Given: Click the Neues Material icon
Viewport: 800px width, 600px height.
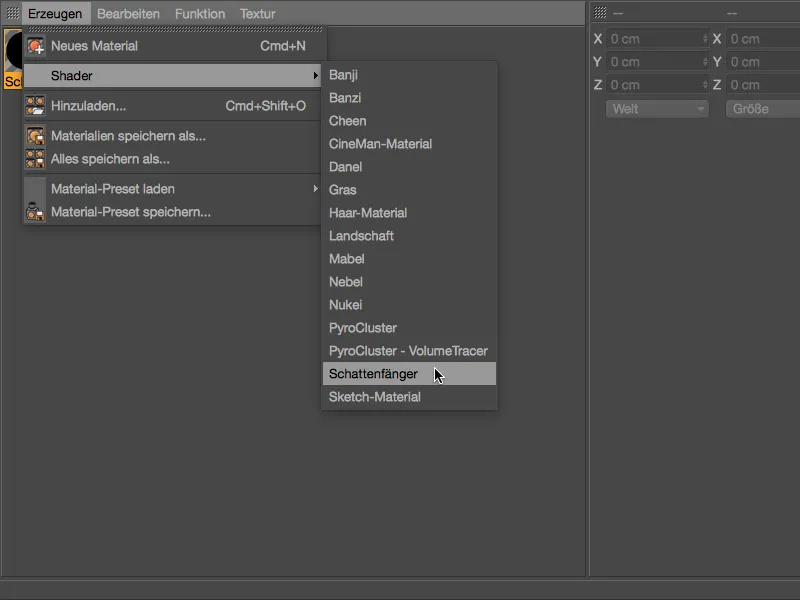Looking at the screenshot, I should click(x=35, y=46).
